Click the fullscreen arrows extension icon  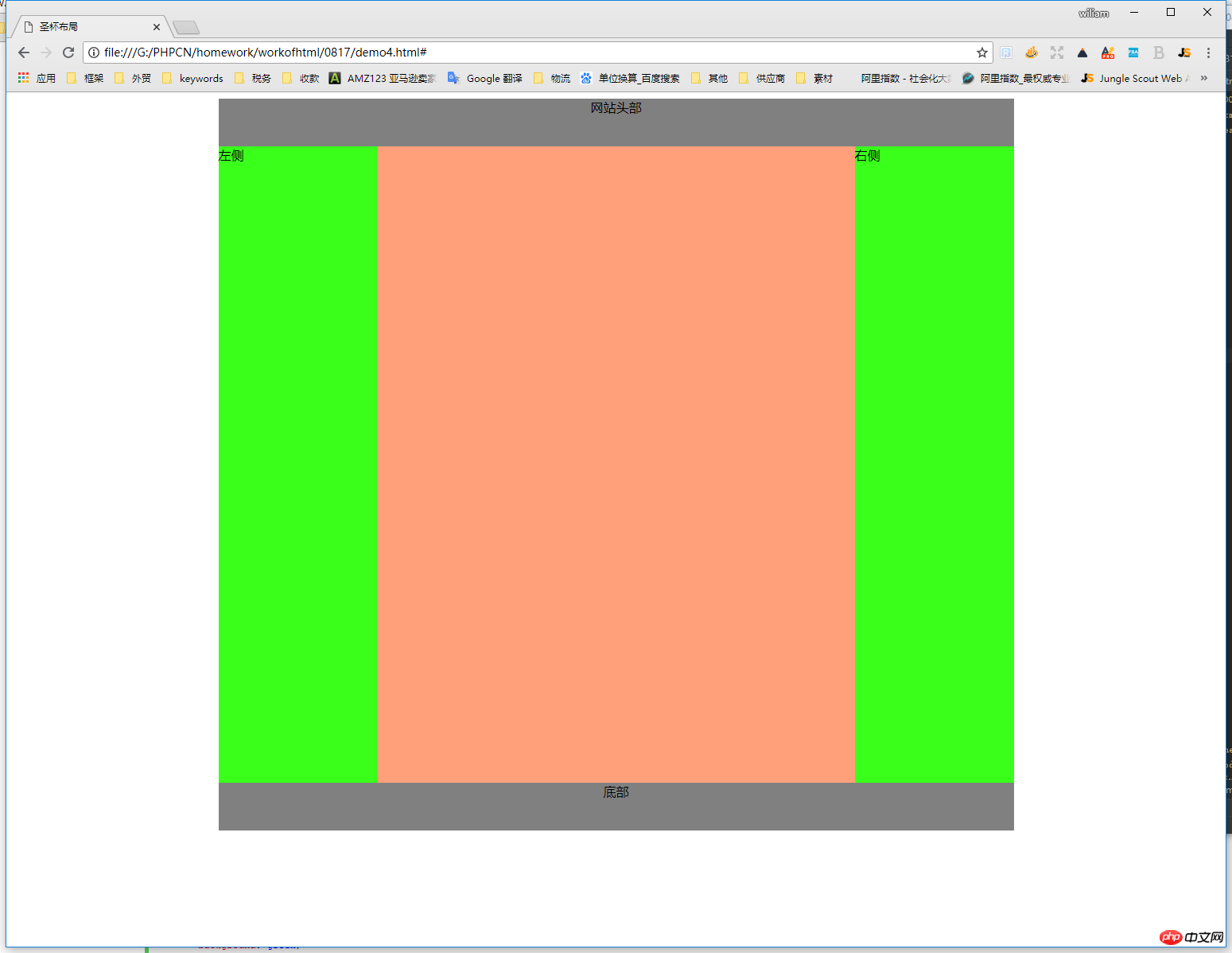(1057, 53)
